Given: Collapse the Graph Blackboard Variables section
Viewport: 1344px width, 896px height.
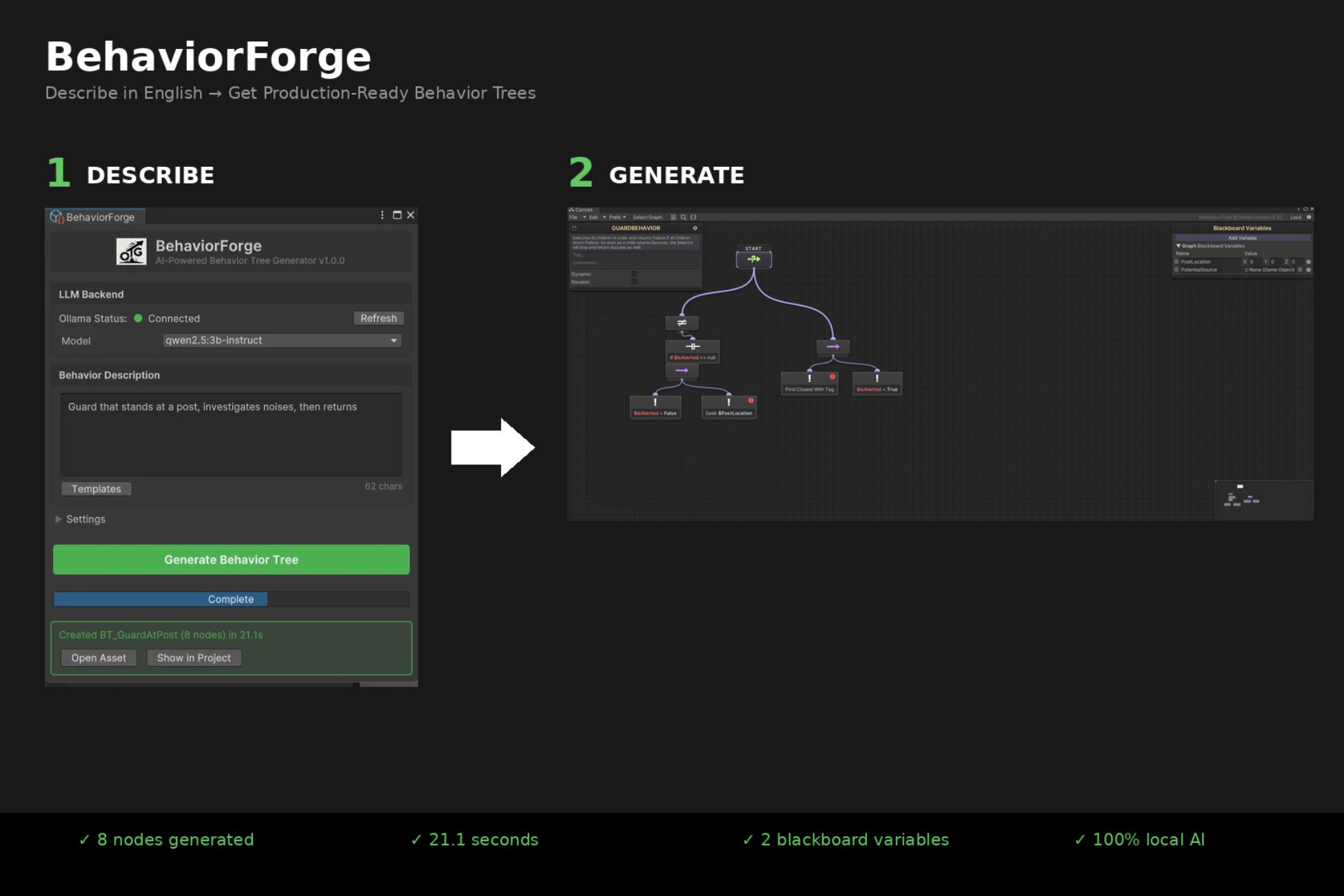Looking at the screenshot, I should (1179, 246).
